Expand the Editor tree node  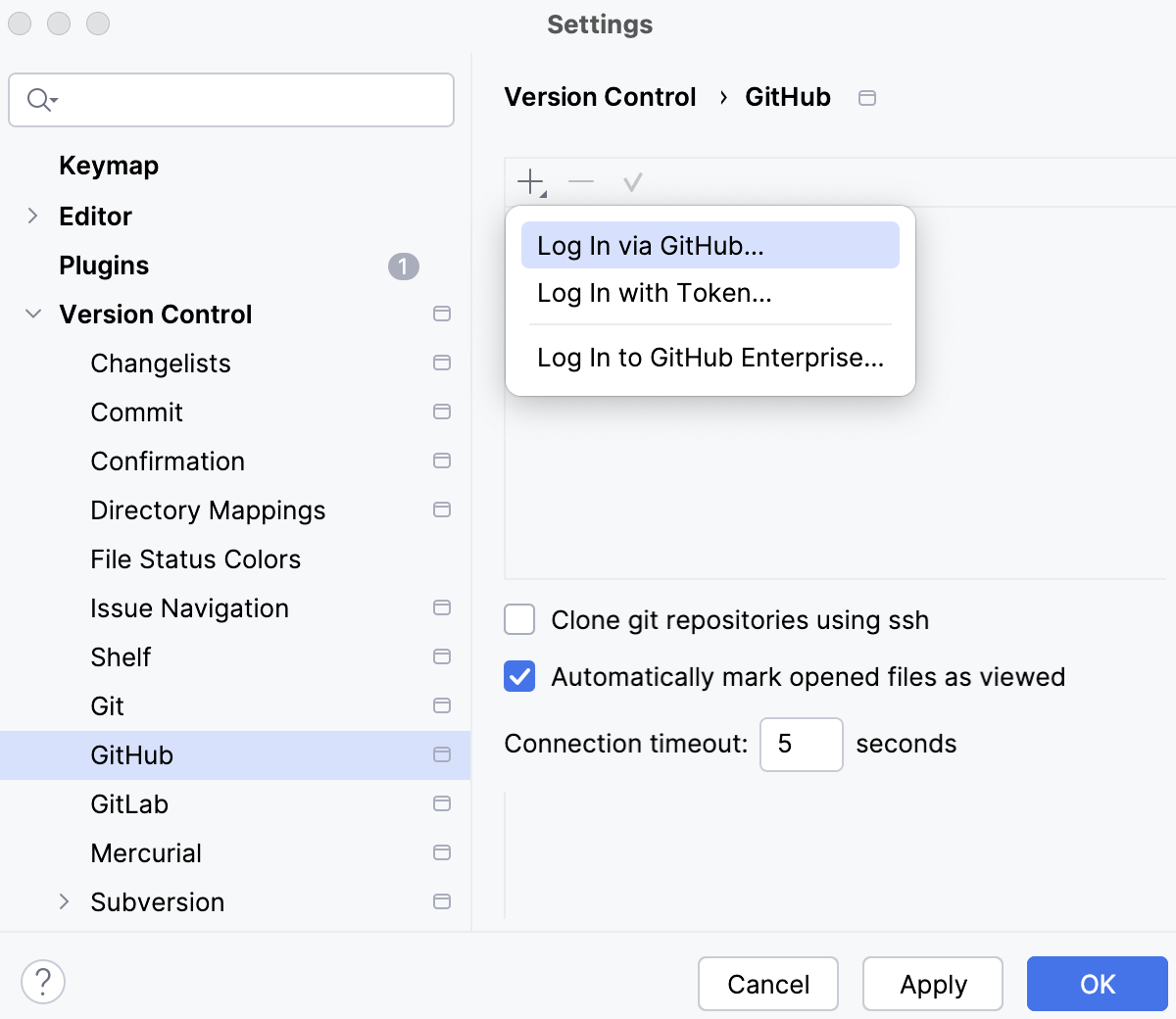(34, 216)
